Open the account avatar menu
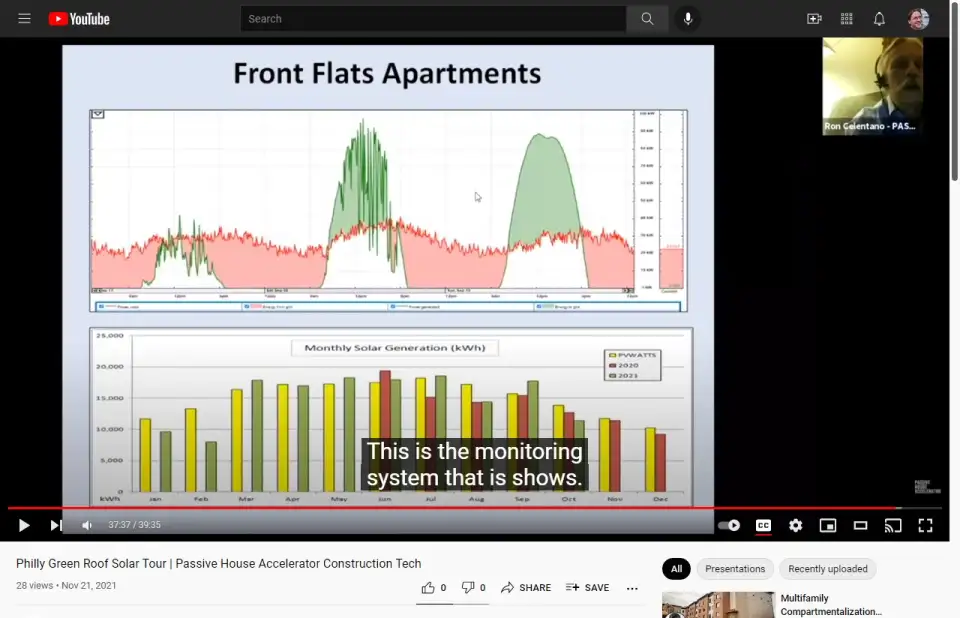960x618 pixels. [918, 19]
